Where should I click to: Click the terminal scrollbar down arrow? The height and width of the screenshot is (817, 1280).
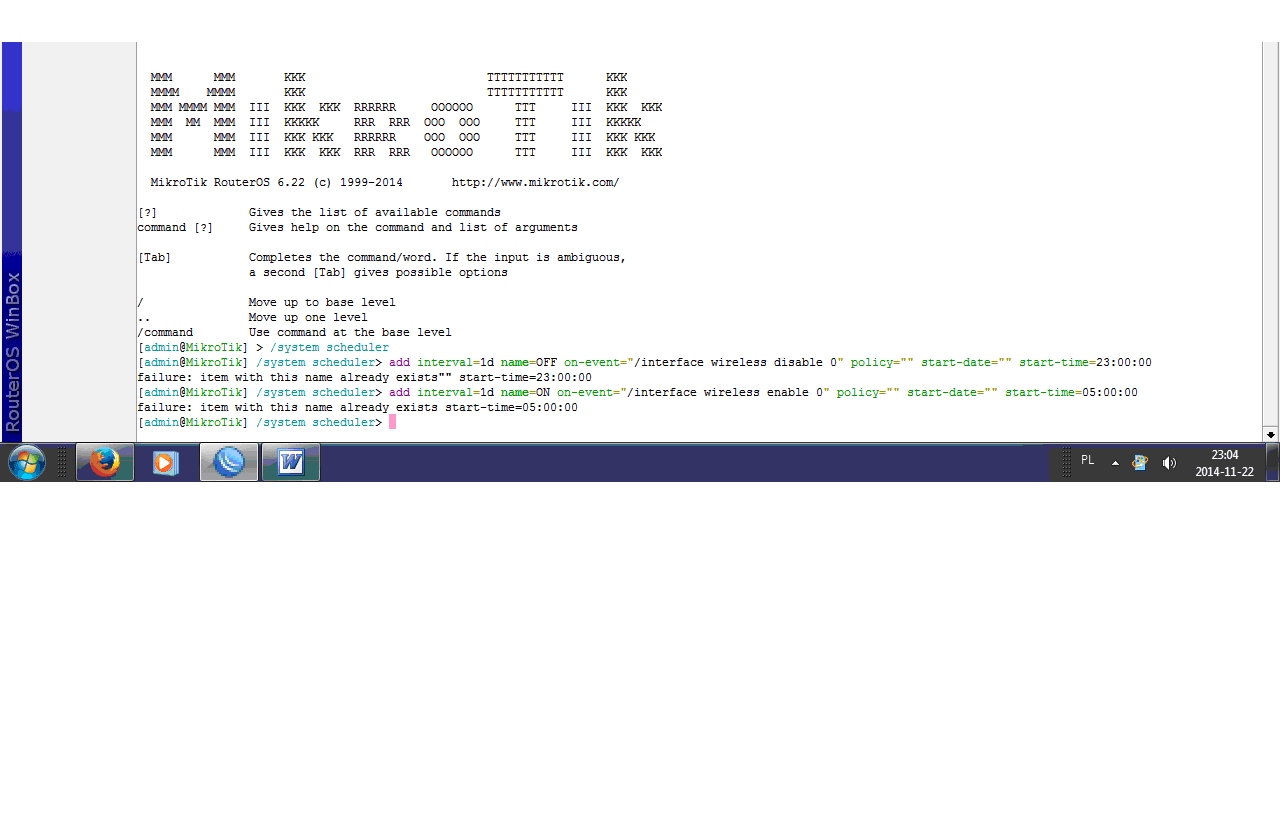point(1271,435)
